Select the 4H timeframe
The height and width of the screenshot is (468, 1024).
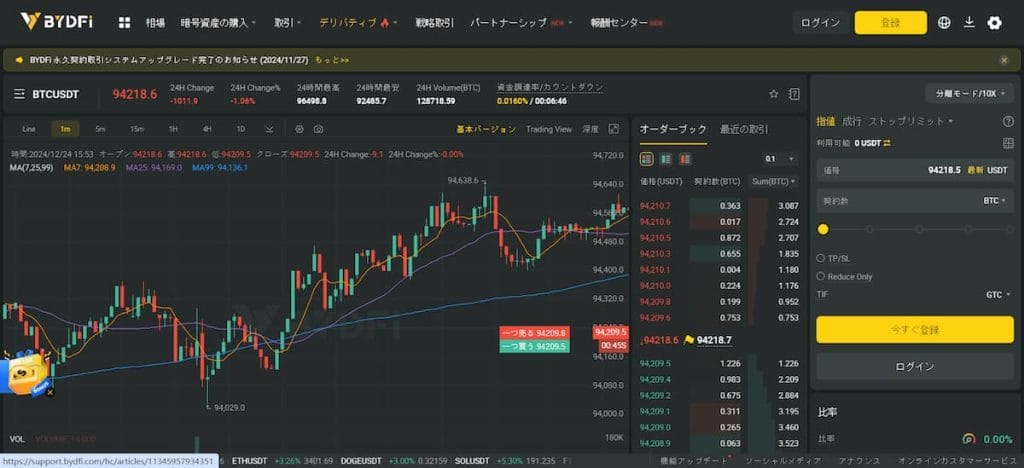coord(207,129)
